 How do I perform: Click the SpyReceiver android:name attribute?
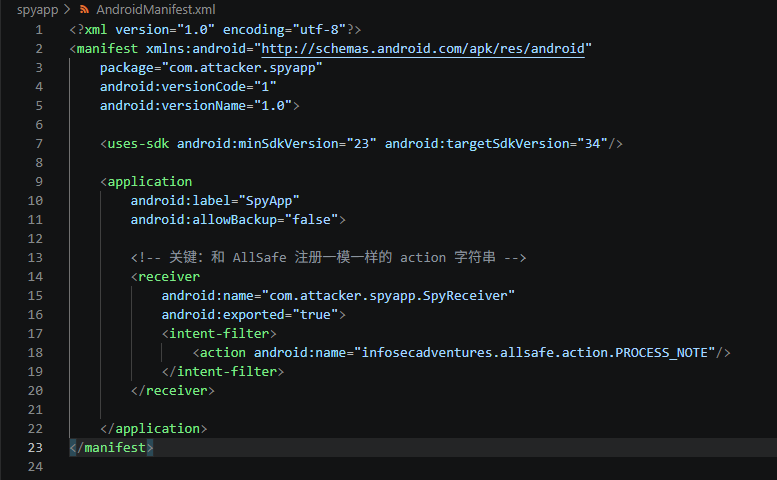(338, 296)
